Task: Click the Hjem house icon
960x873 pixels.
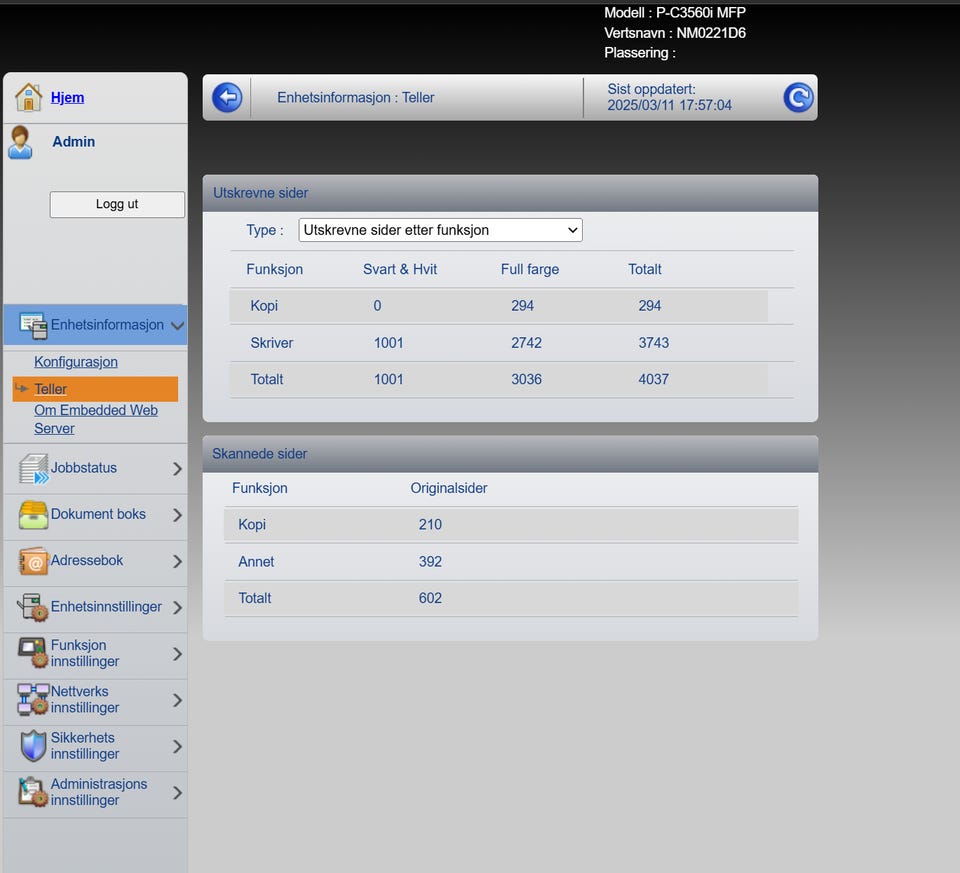Action: 28,97
